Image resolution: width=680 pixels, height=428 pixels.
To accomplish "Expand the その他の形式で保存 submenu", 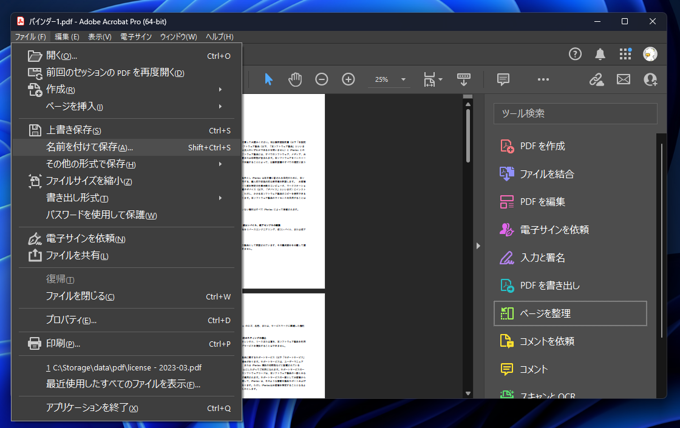I will click(x=220, y=164).
